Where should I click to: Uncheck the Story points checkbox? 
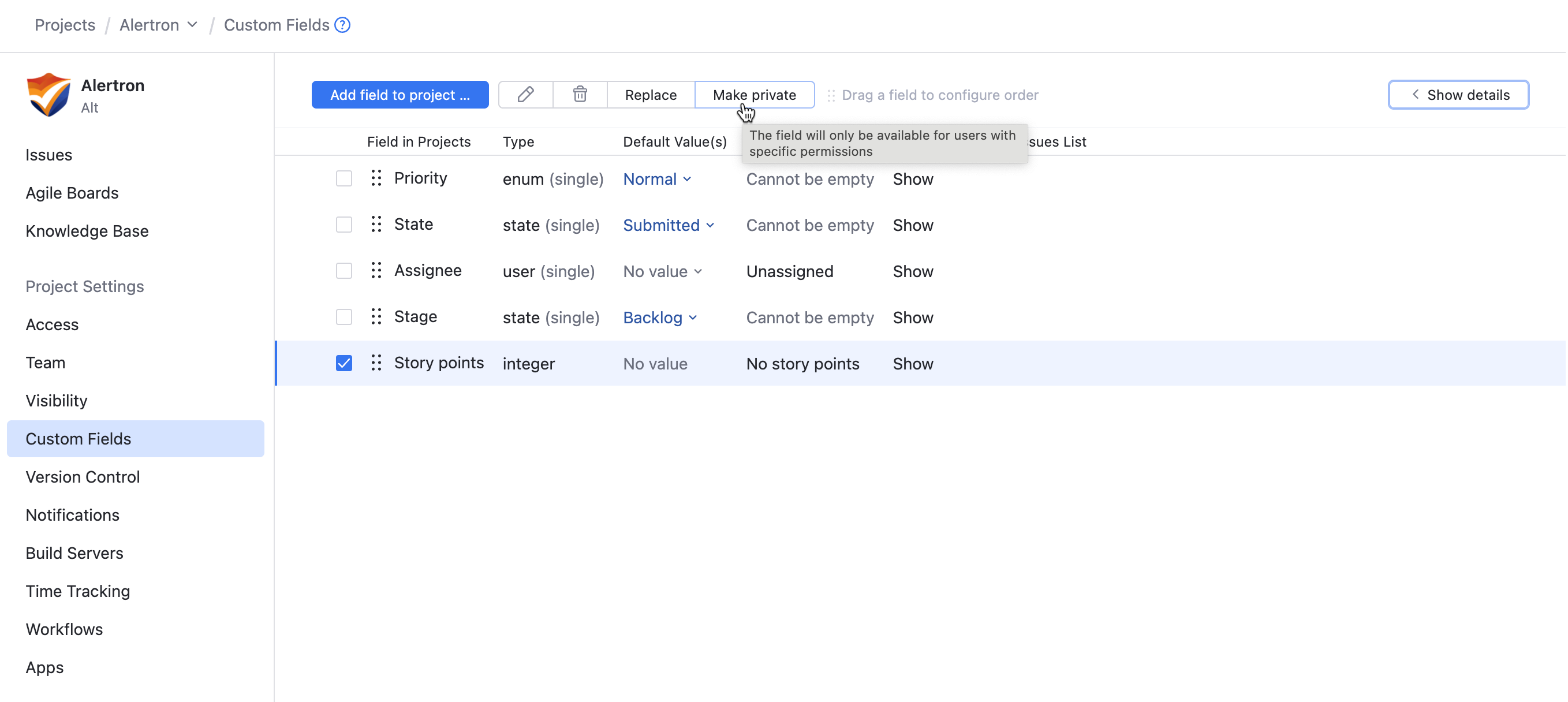[344, 363]
